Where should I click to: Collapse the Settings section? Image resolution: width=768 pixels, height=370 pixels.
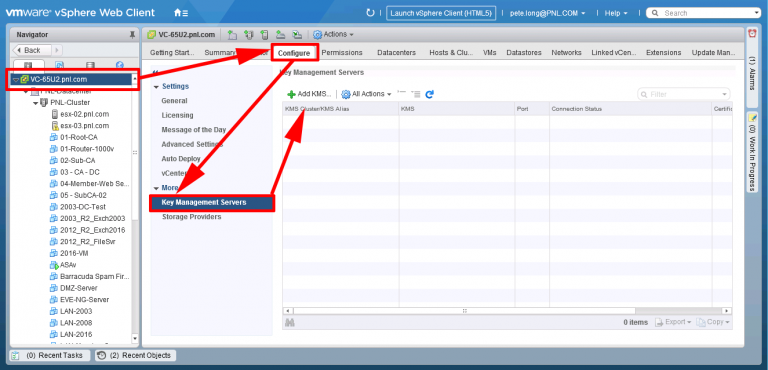[x=156, y=87]
